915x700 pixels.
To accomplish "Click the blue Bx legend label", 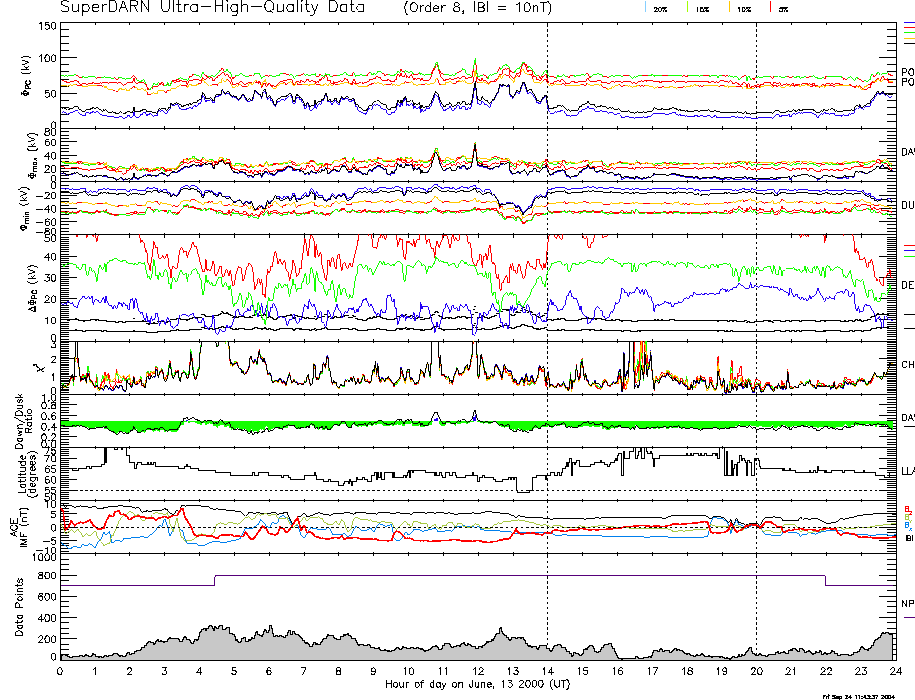I will coord(908,526).
